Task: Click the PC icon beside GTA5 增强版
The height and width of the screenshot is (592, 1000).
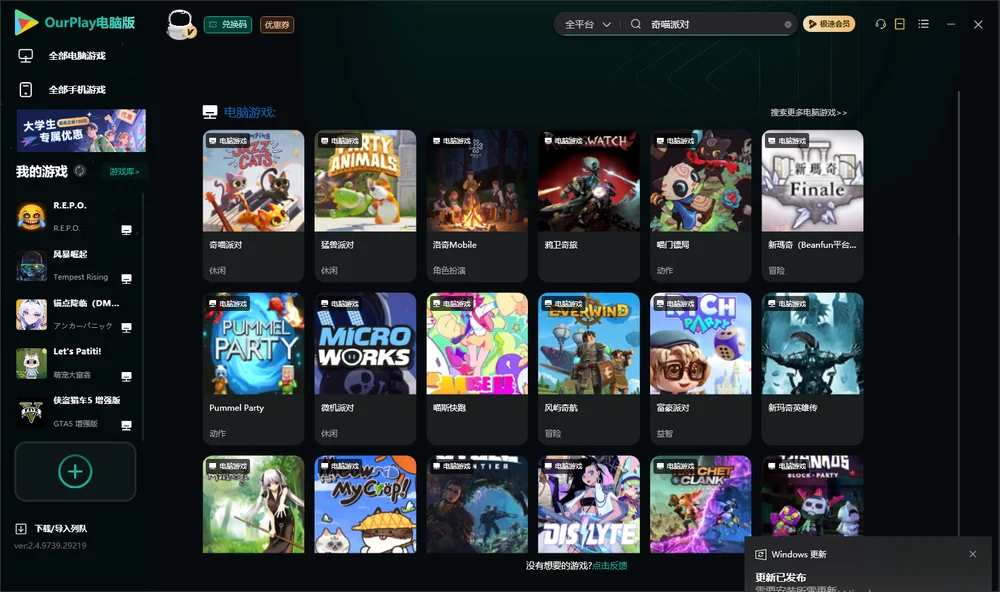Action: coord(126,426)
